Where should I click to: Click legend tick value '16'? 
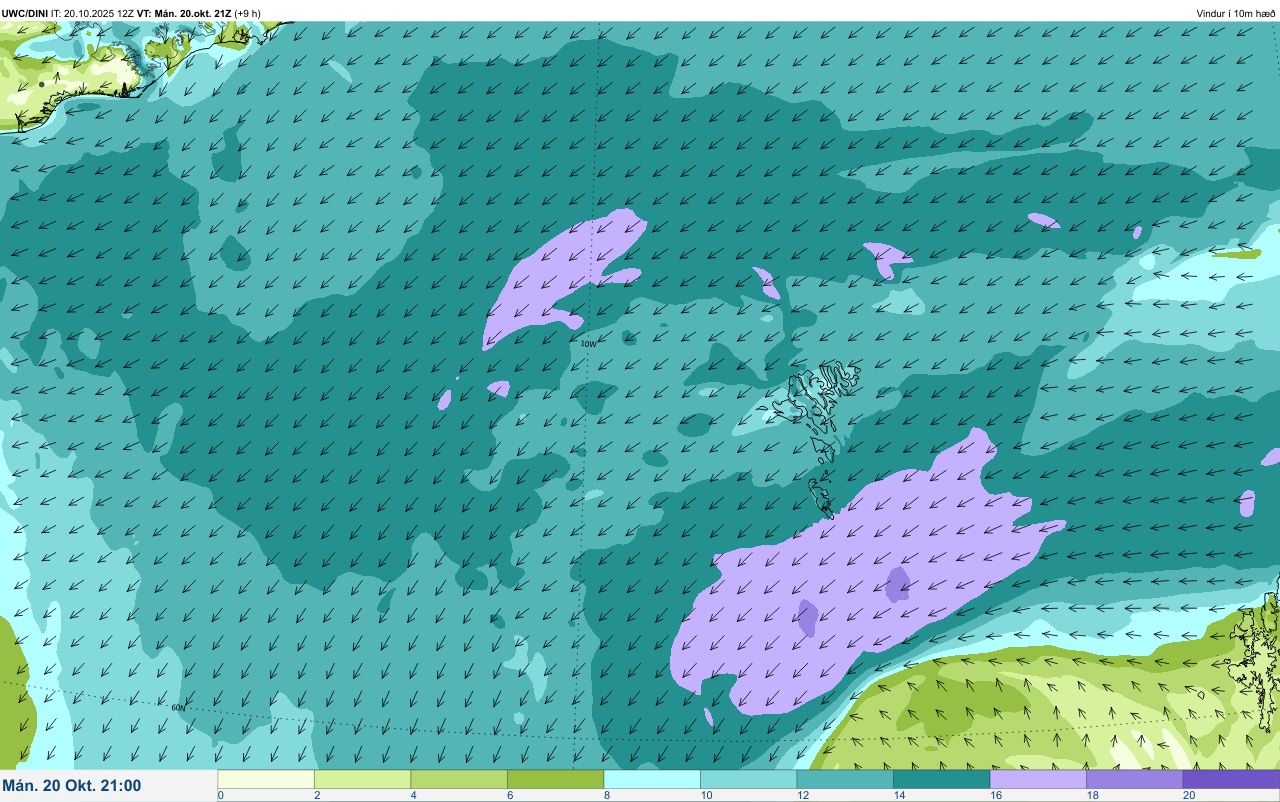995,795
